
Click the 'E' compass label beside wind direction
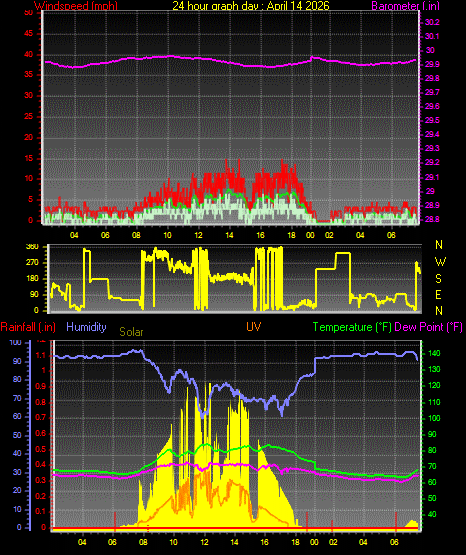coord(438,295)
